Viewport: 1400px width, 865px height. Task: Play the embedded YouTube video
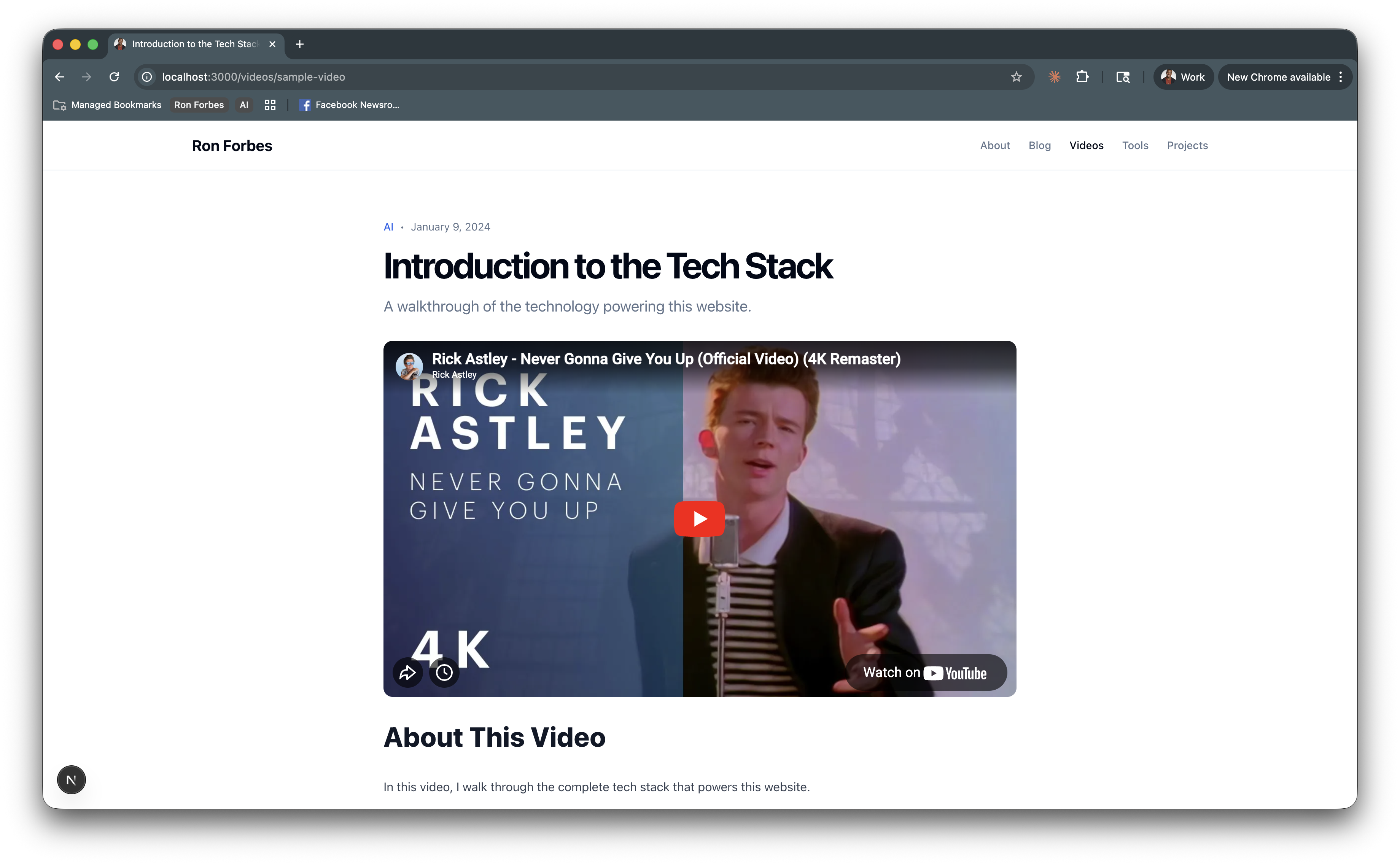pos(699,518)
